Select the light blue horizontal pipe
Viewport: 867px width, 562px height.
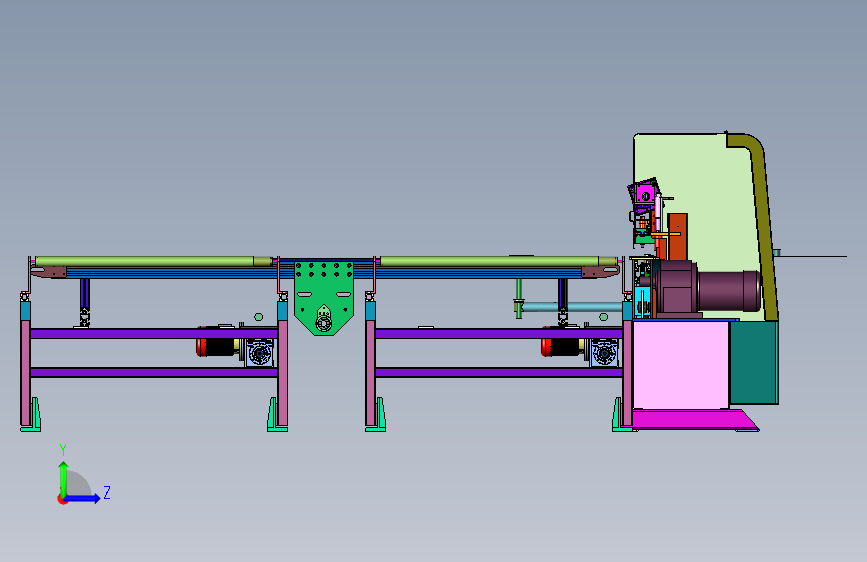(572, 307)
